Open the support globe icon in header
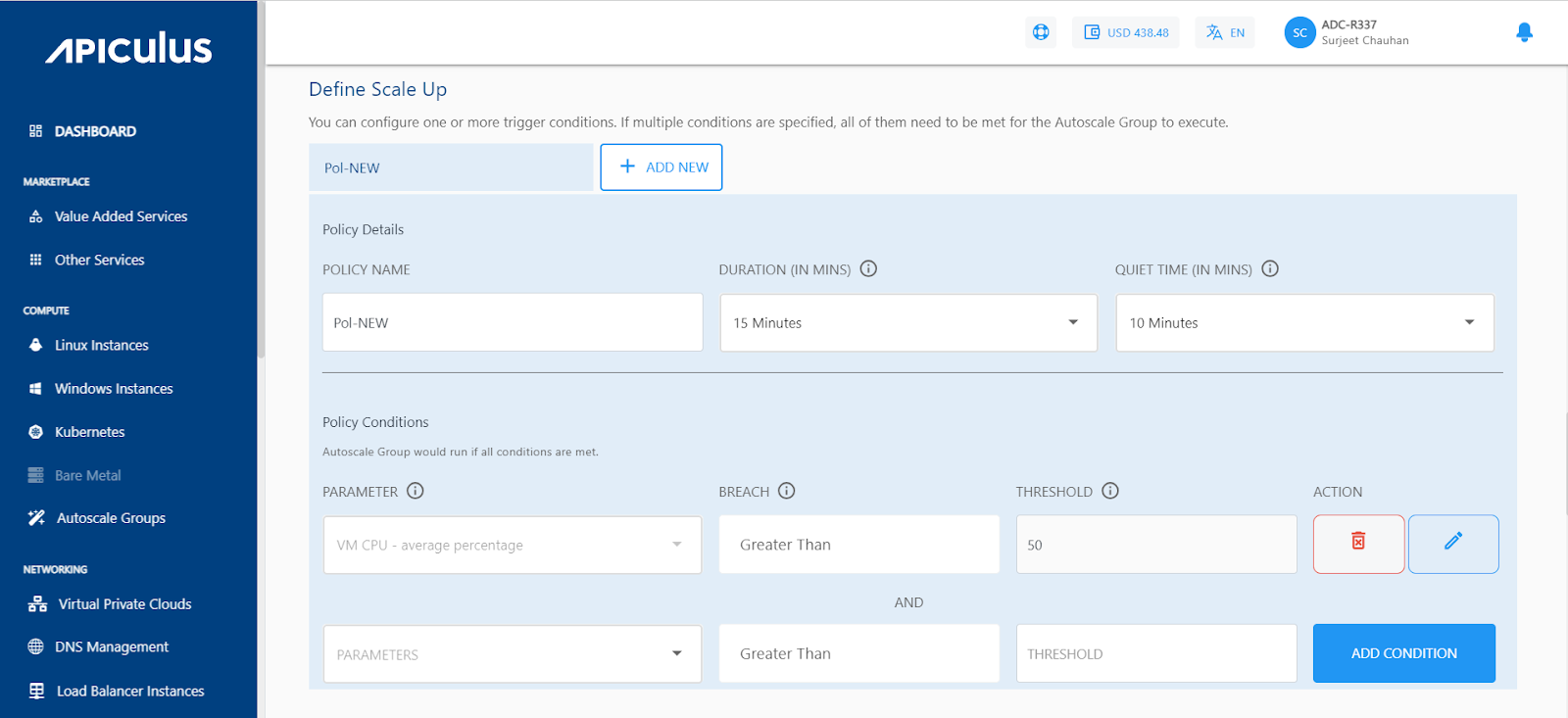Viewport: 1568px width, 718px height. pyautogui.click(x=1041, y=32)
